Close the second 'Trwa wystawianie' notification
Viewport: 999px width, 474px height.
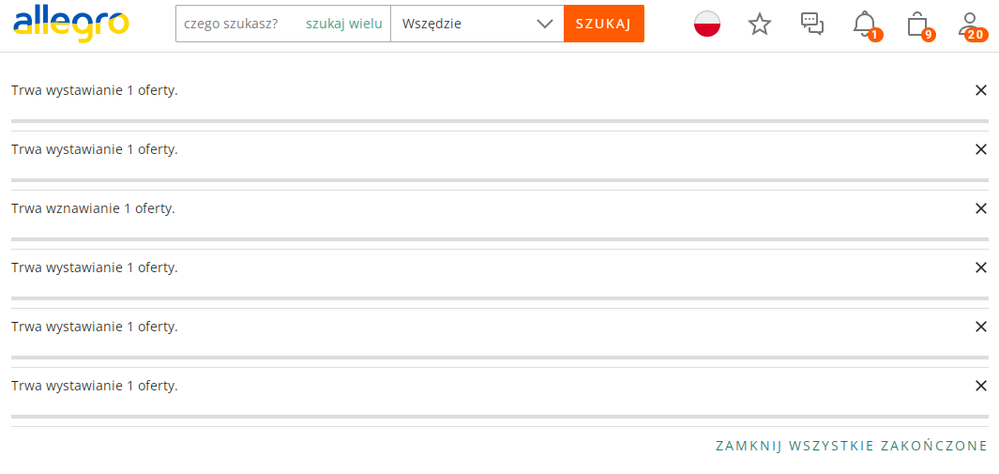tap(981, 150)
